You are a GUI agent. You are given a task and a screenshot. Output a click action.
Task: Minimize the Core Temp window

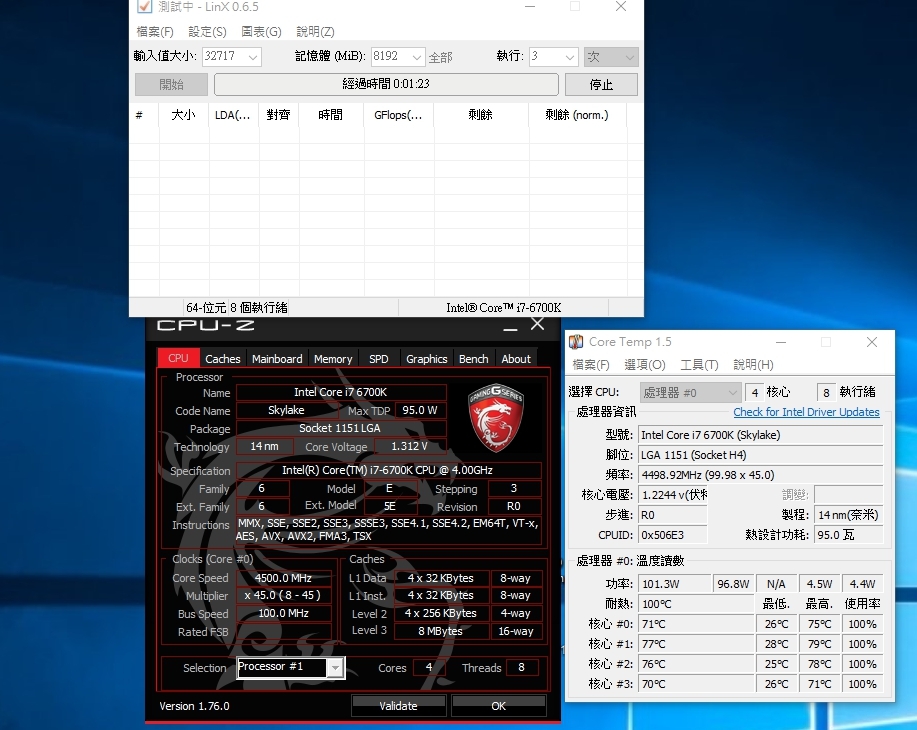781,342
